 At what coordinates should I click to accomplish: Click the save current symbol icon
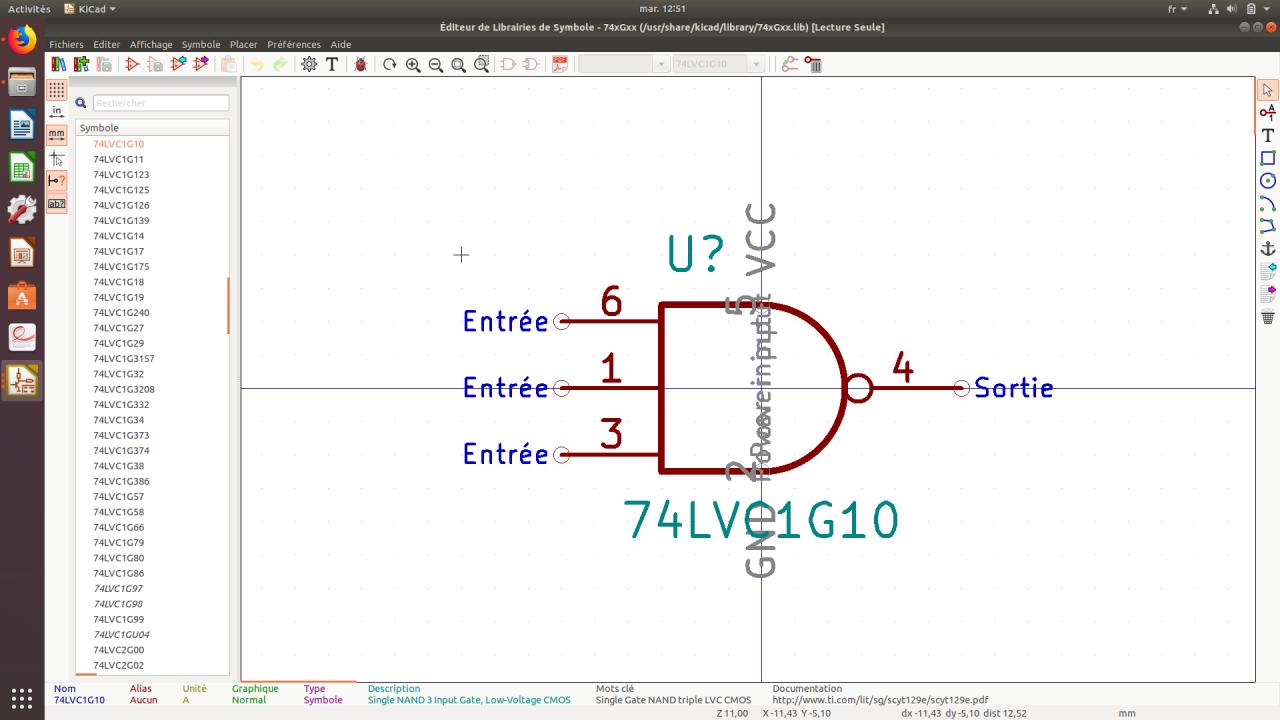coord(155,64)
